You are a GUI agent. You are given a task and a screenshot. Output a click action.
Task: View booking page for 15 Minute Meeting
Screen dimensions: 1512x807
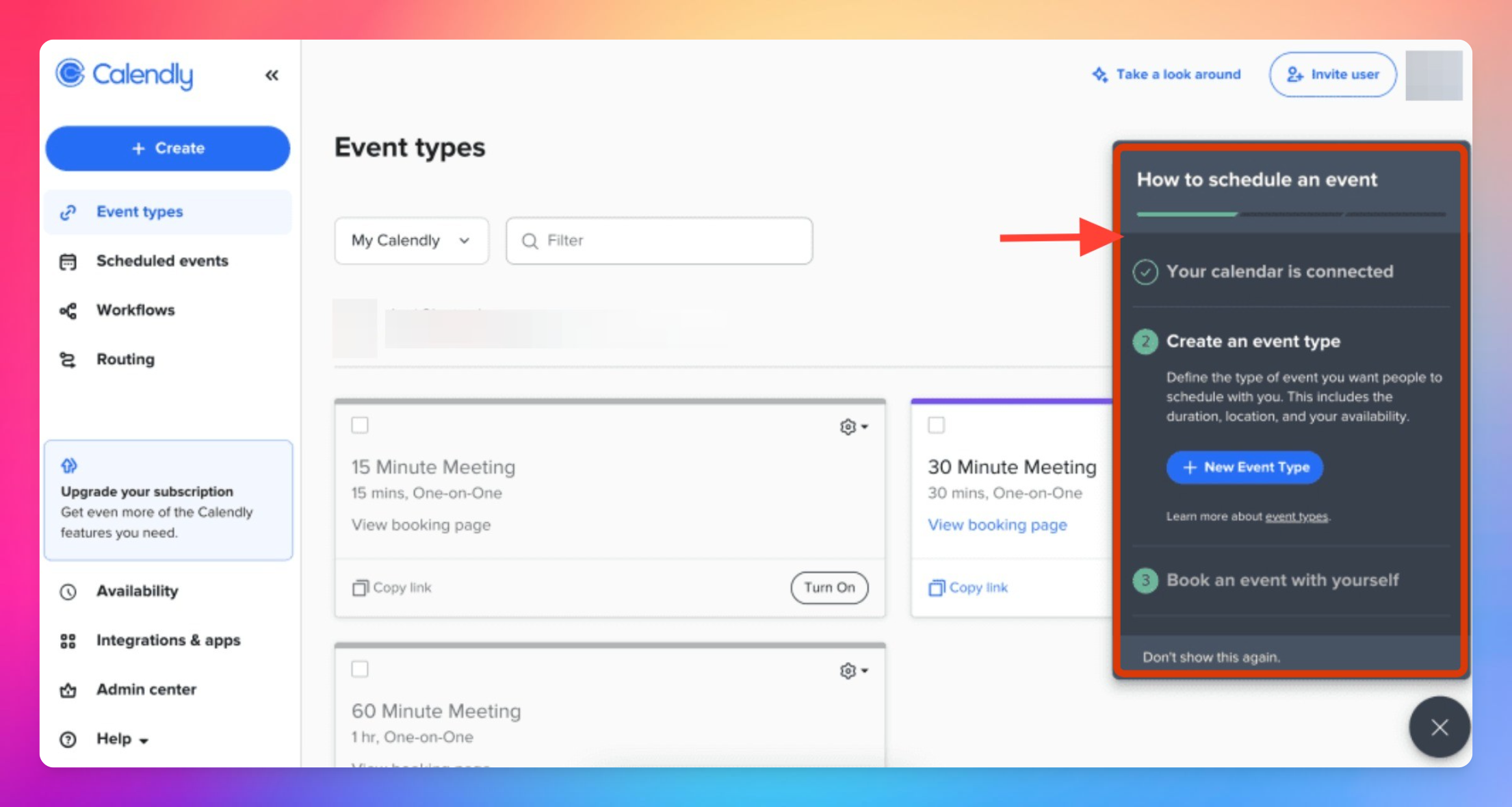(x=421, y=524)
